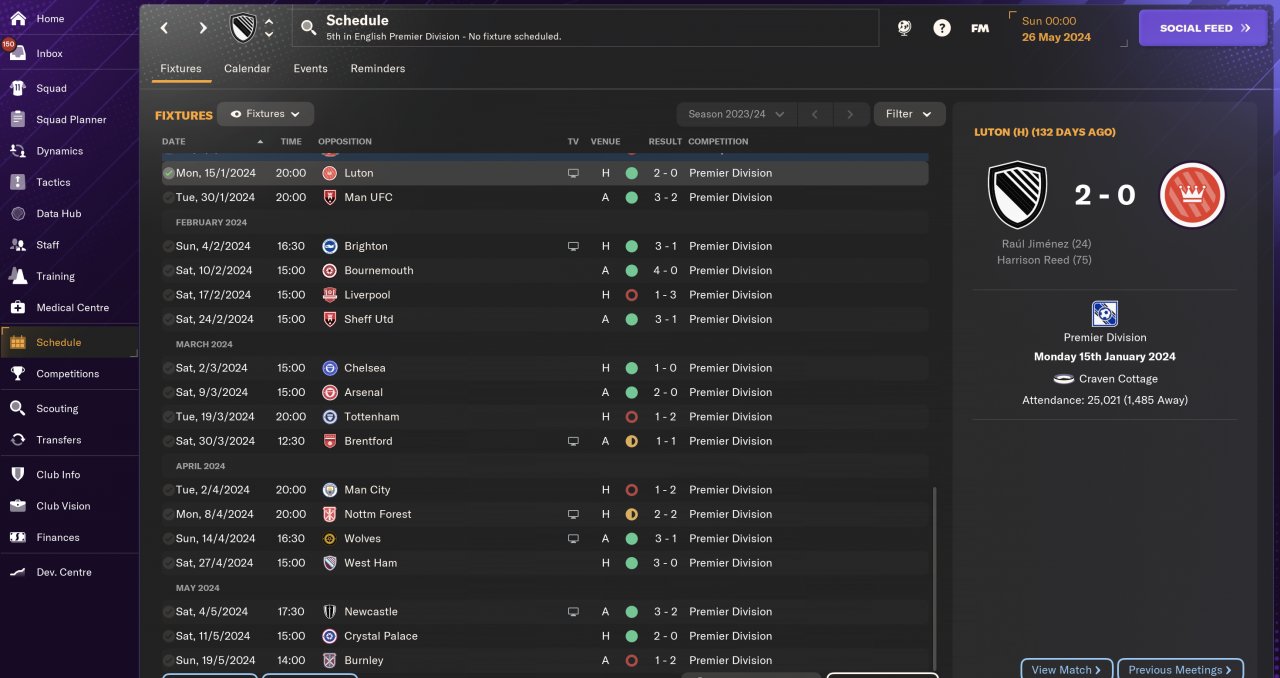Go to the Scouting screen

click(x=57, y=409)
